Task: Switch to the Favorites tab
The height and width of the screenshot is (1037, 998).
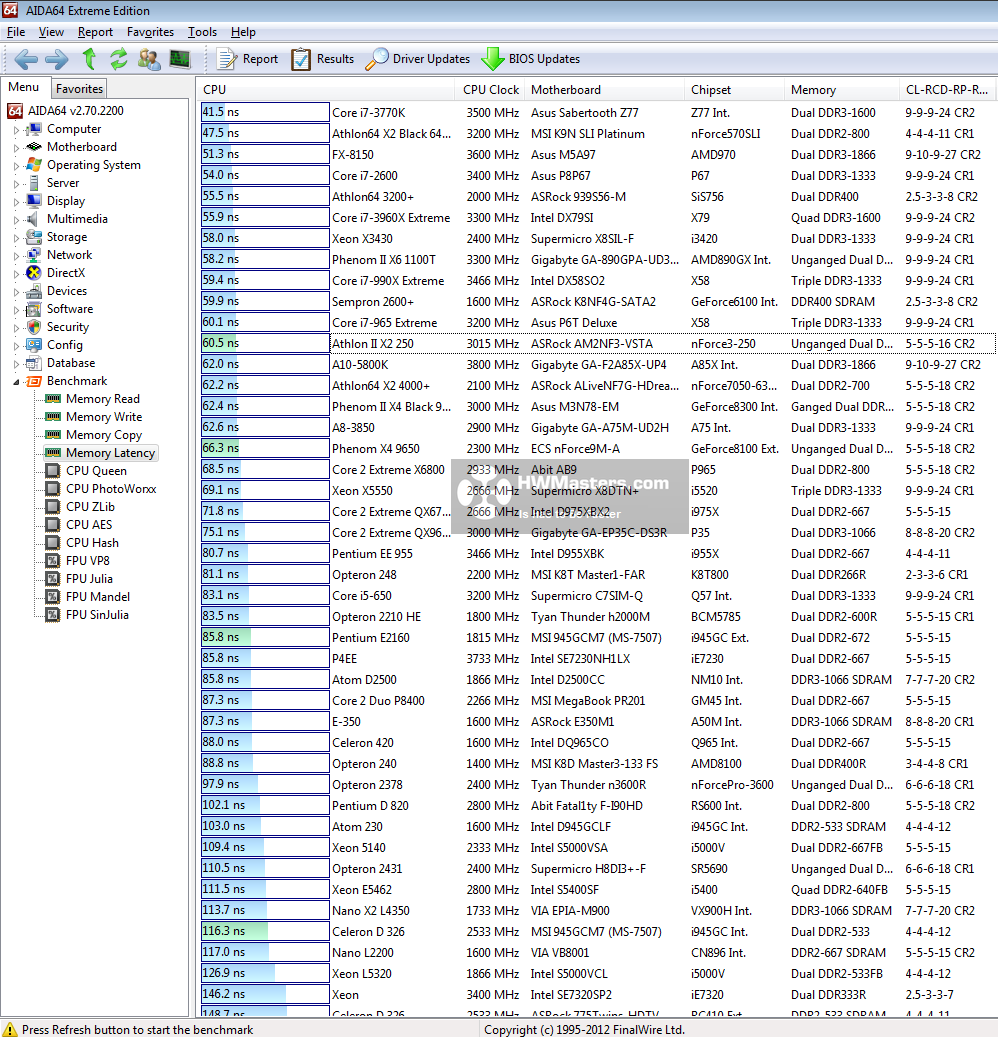Action: click(x=79, y=89)
